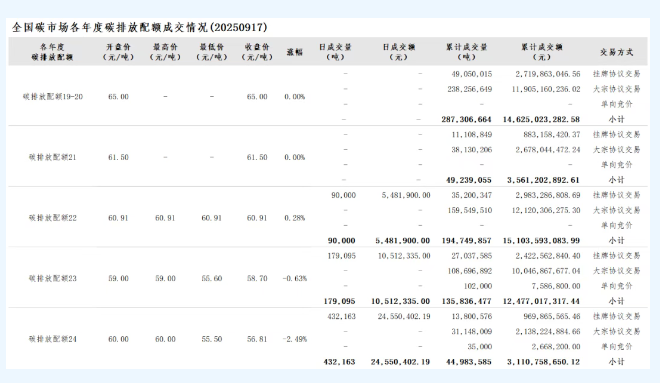The width and height of the screenshot is (660, 383).
Task: Select bold daily amount subtotal 24,550,402.19
Action: pos(400,362)
